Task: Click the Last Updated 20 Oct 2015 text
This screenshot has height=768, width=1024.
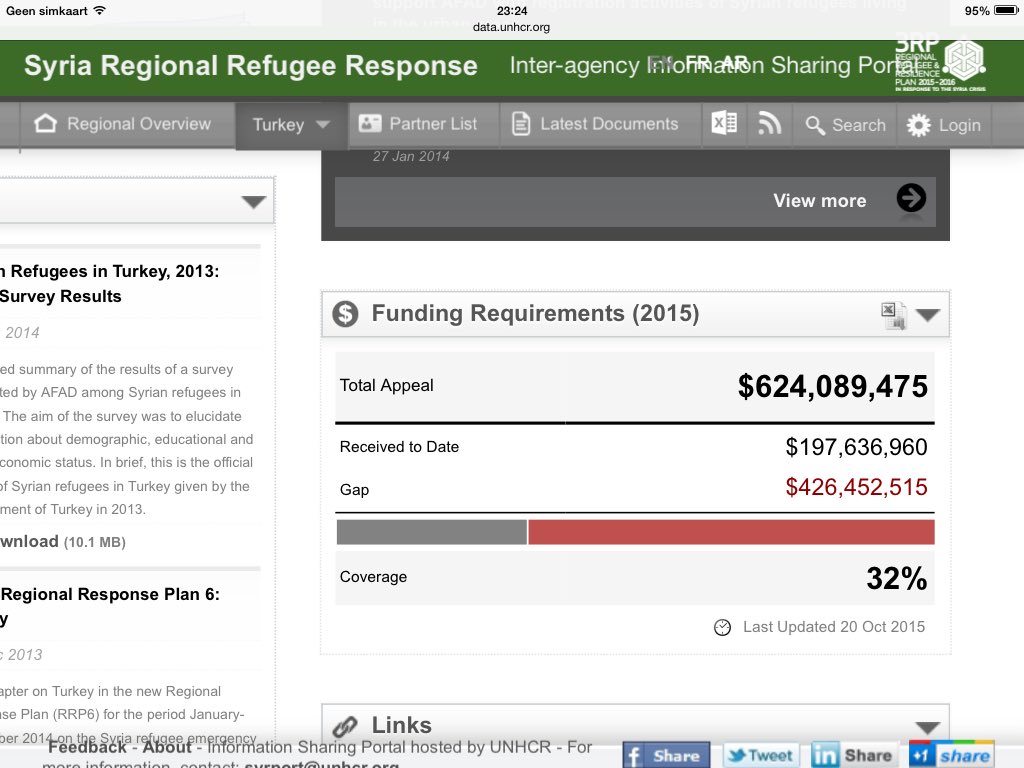Action: pyautogui.click(x=834, y=627)
